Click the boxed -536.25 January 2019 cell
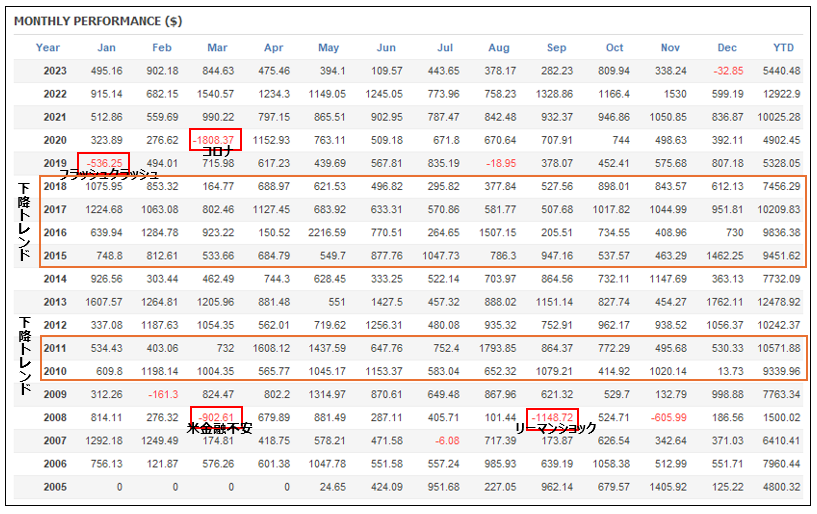 point(102,162)
